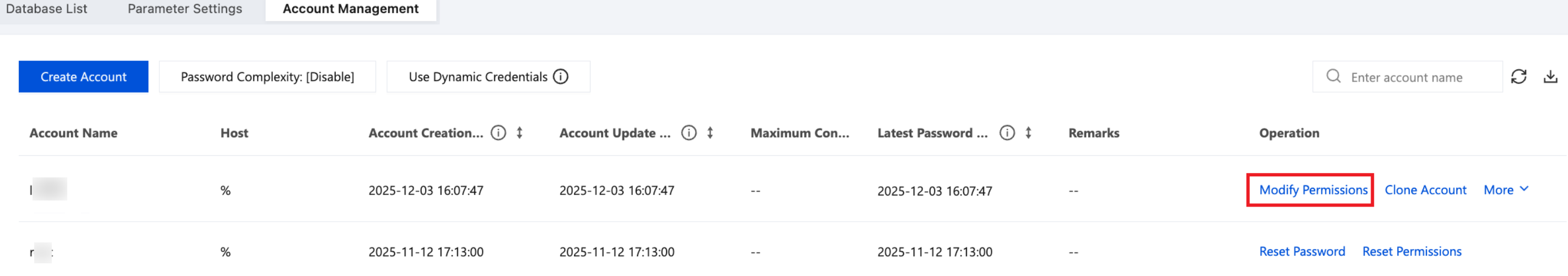The image size is (1568, 276).
Task: Click the search magnifier icon
Action: 1333,76
